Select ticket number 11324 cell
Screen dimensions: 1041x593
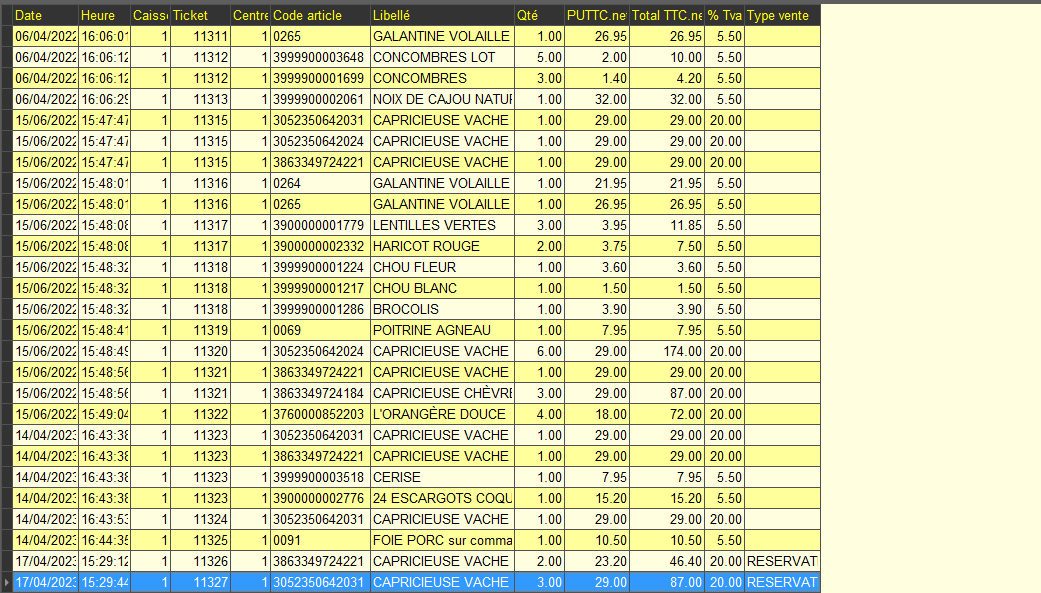click(x=200, y=519)
